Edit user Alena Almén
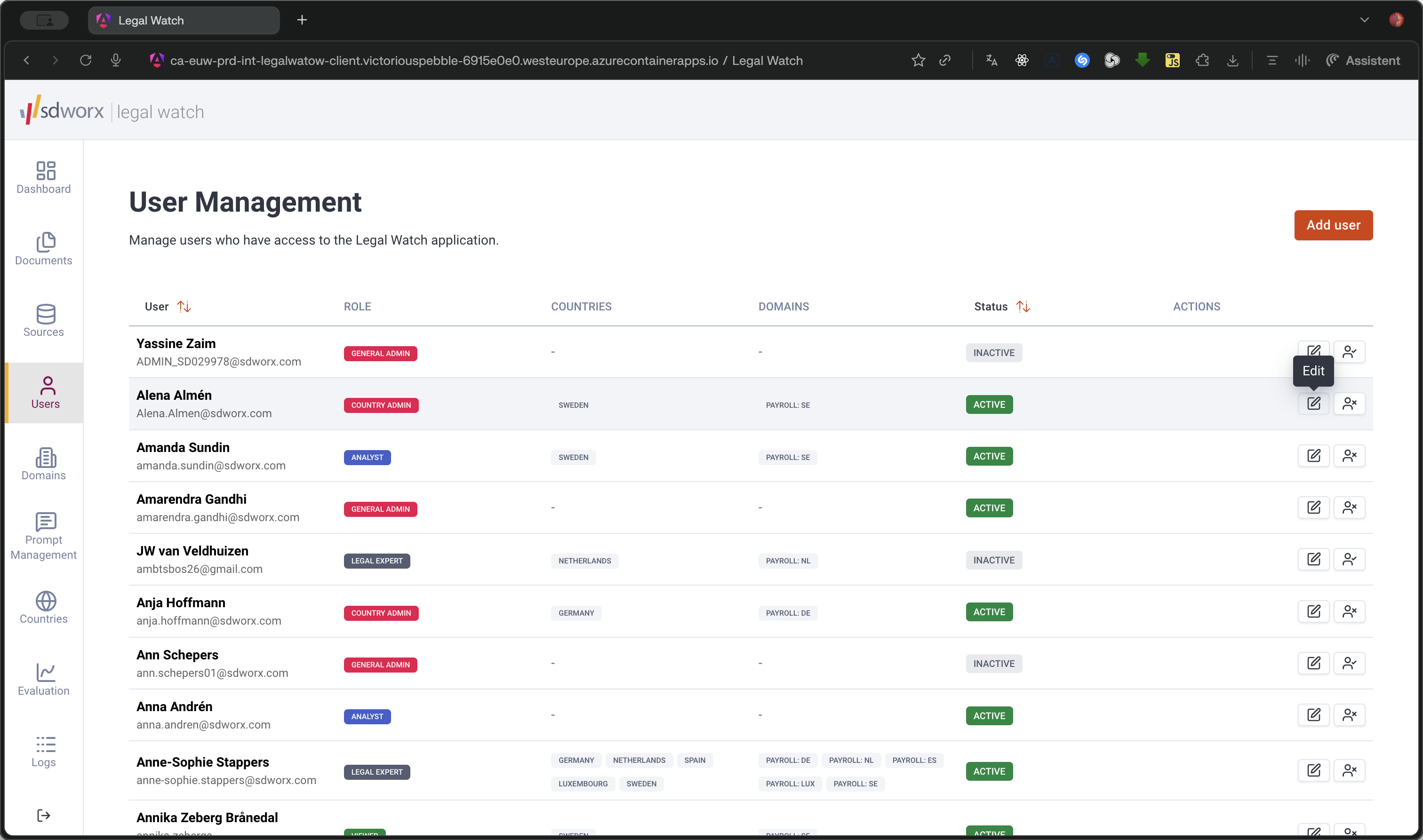Screen dimensions: 1423x840 click(x=1314, y=404)
